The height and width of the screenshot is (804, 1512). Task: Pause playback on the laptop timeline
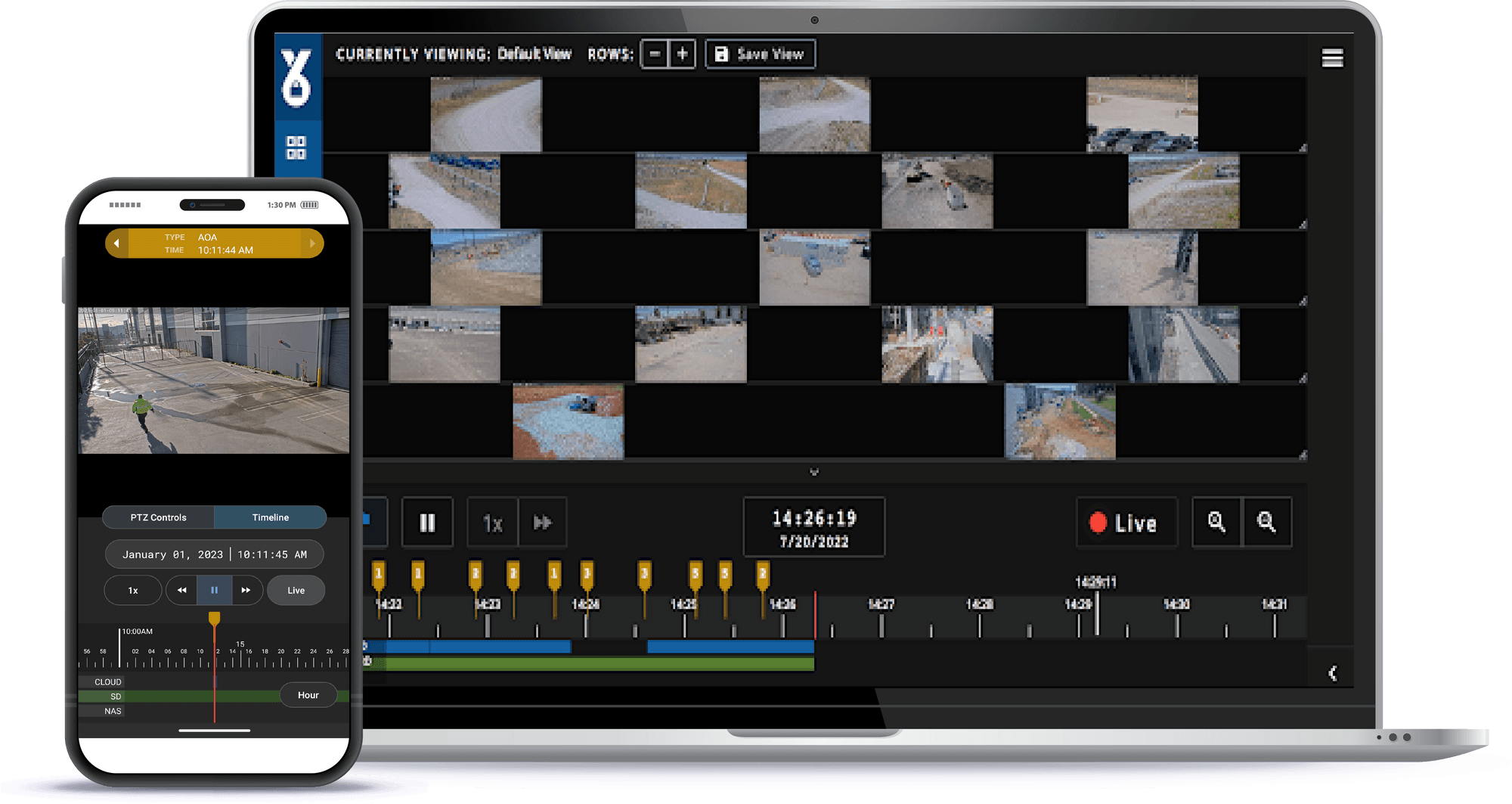[x=428, y=522]
